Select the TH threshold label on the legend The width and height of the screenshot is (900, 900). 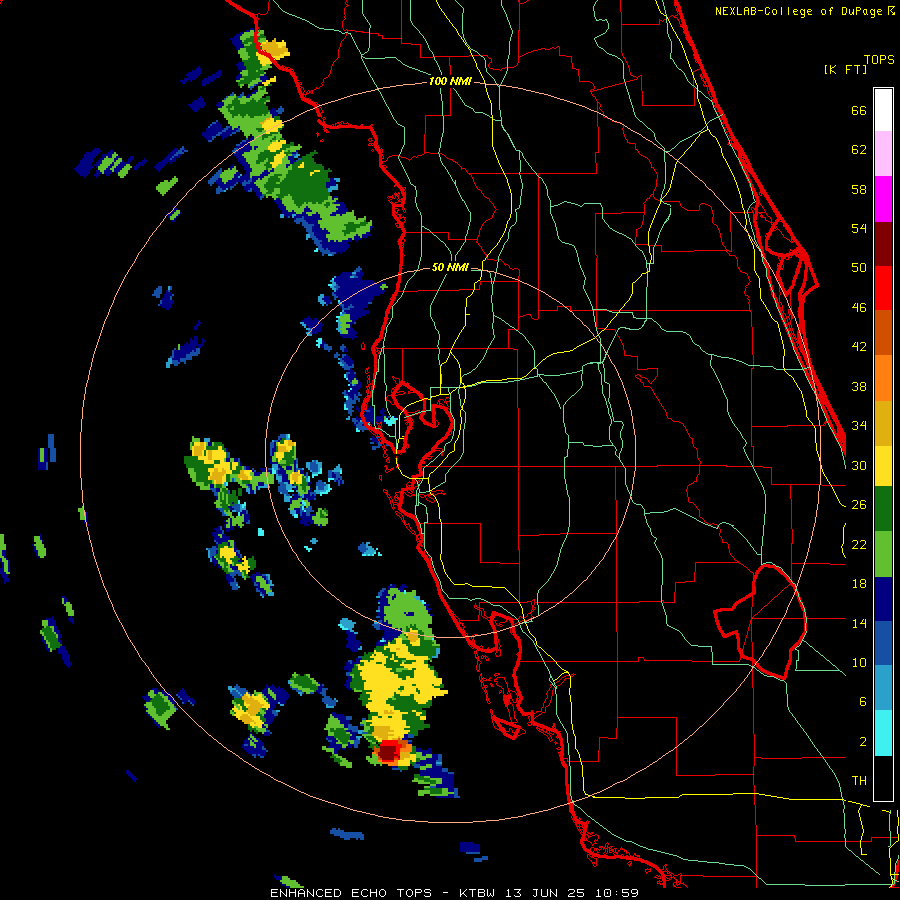(859, 781)
